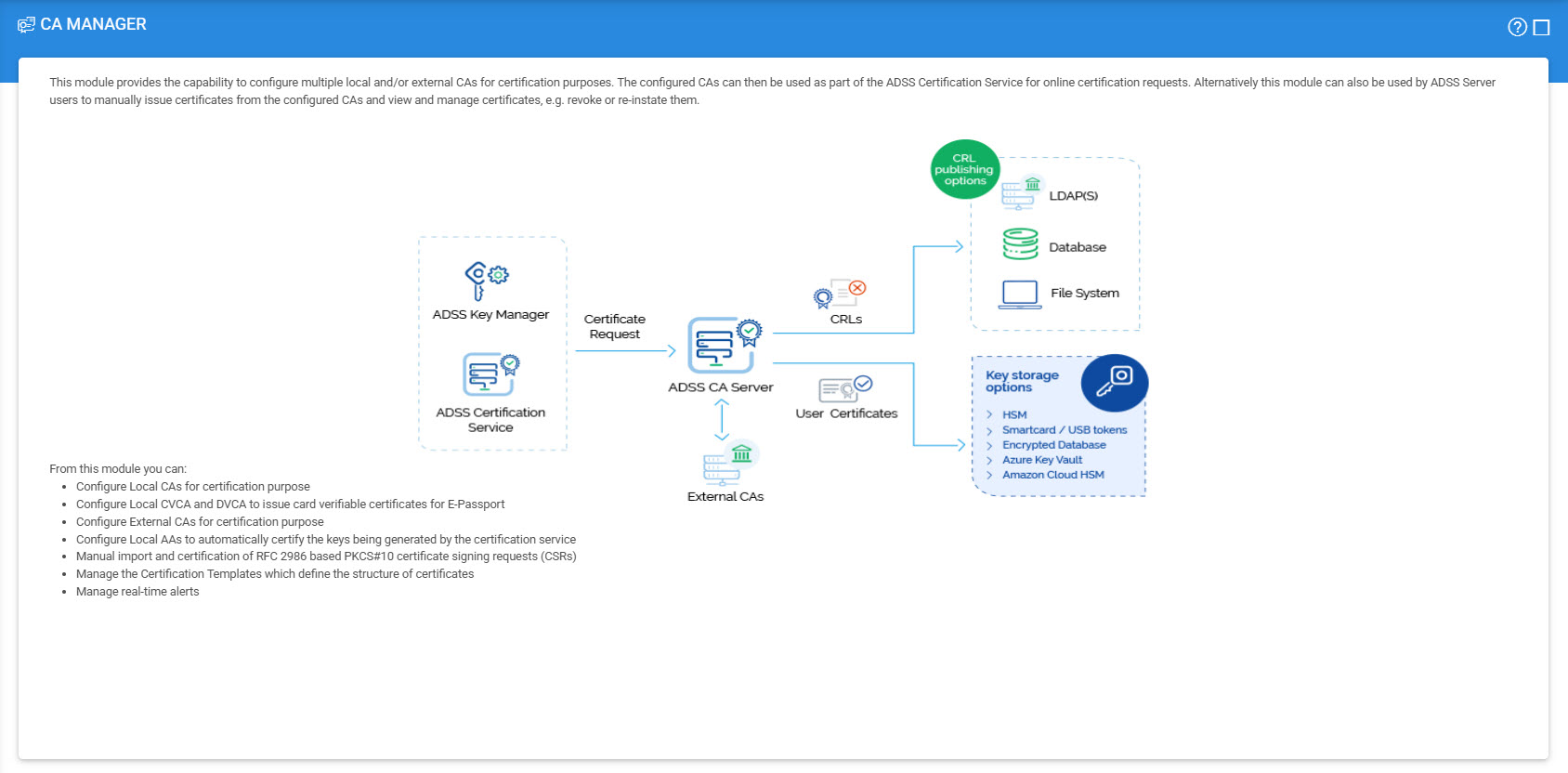Click the File System laptop icon

[x=1020, y=294]
